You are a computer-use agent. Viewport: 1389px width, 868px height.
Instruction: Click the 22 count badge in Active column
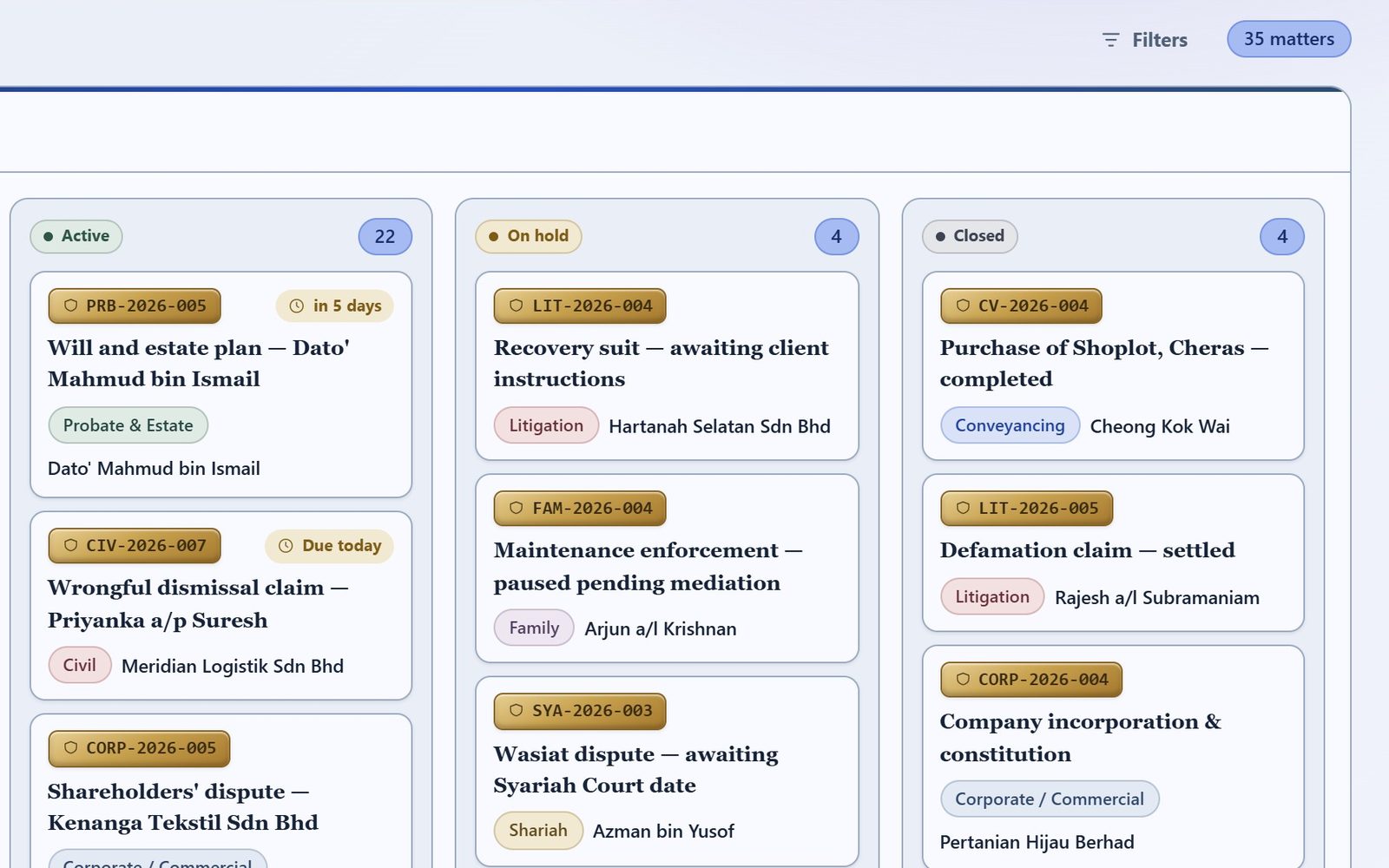click(385, 237)
